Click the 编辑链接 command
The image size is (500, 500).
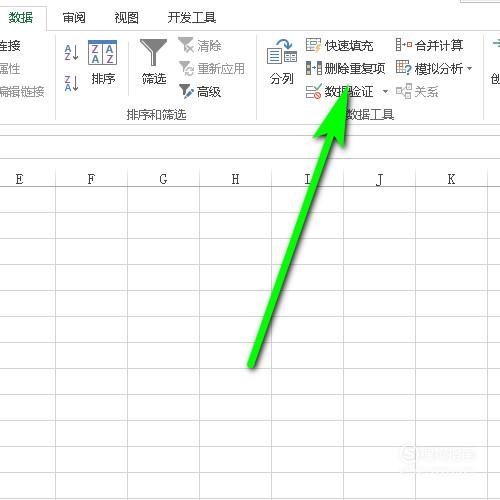point(22,91)
